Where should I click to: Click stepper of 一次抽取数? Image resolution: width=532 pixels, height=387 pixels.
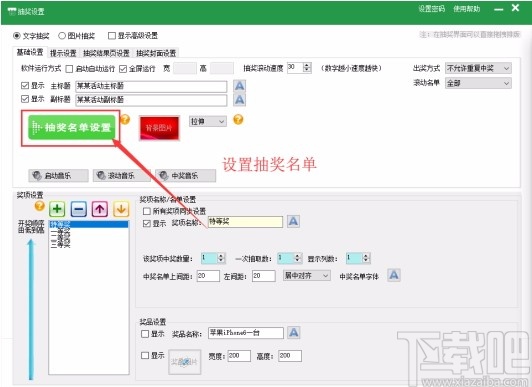[x=298, y=258]
